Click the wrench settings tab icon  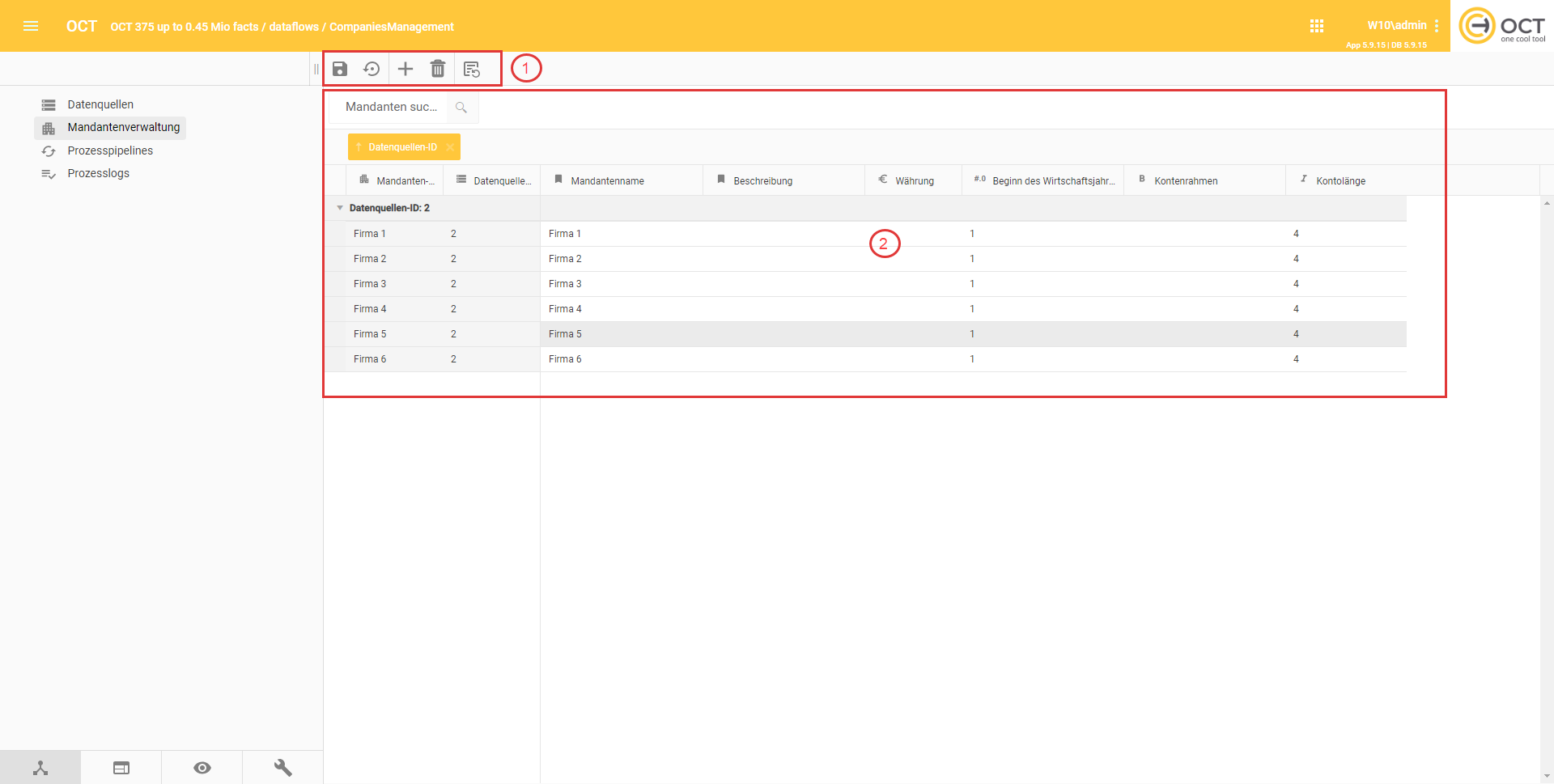pyautogui.click(x=282, y=768)
